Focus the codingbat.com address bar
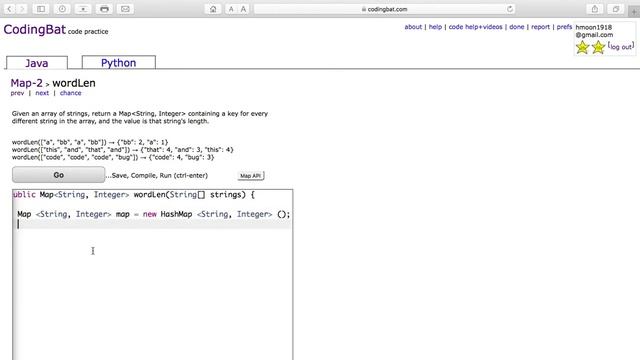The image size is (640, 360). point(384,9)
